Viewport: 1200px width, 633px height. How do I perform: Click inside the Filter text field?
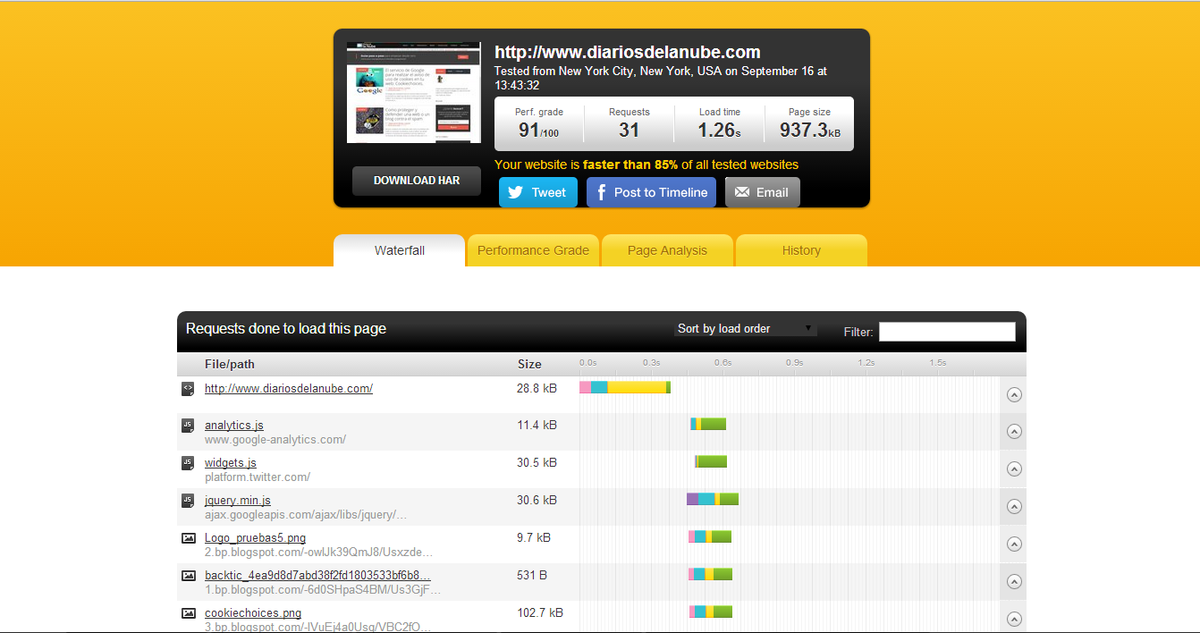pyautogui.click(x=946, y=332)
